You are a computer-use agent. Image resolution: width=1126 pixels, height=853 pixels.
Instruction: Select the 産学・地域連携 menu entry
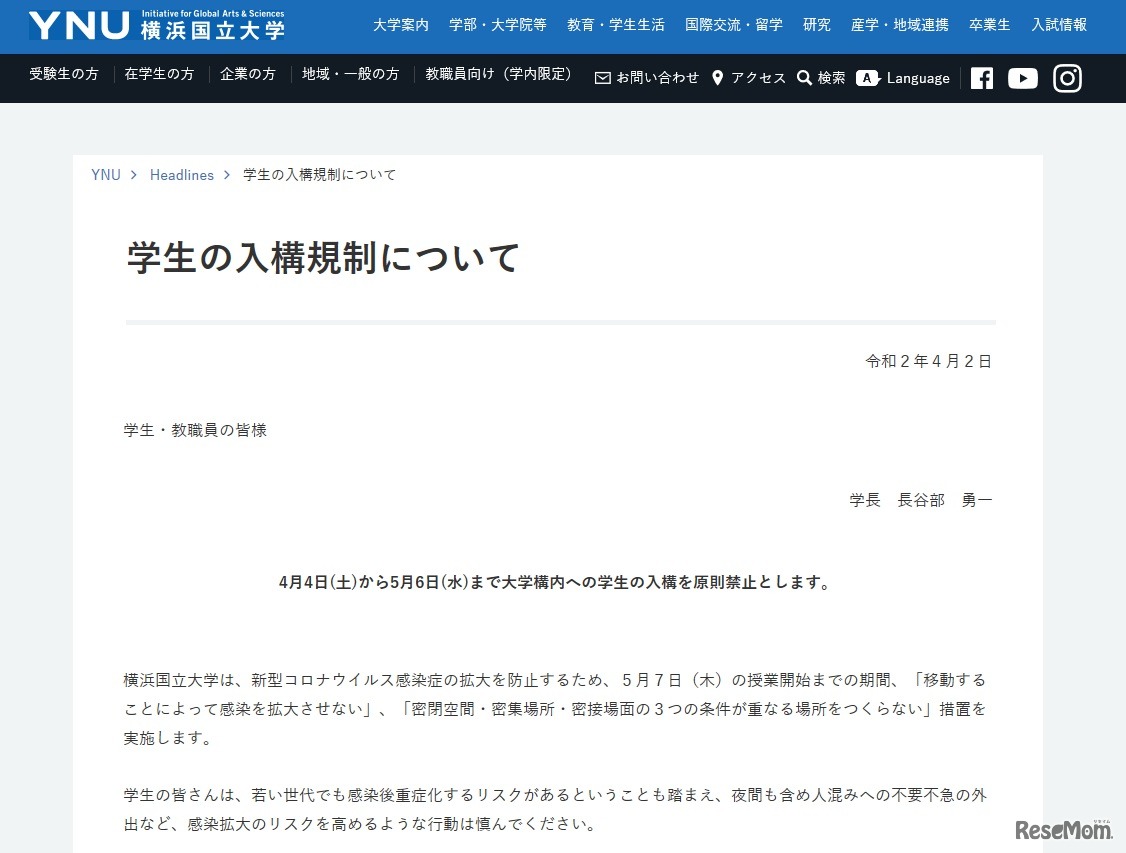[900, 25]
